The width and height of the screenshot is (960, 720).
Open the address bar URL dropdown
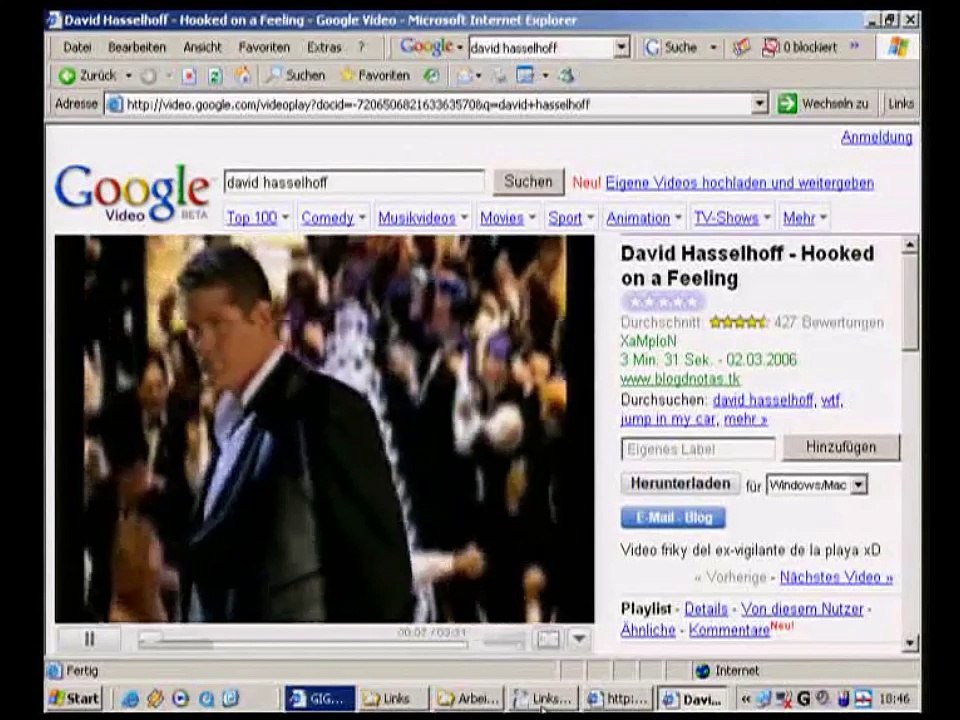coord(759,104)
